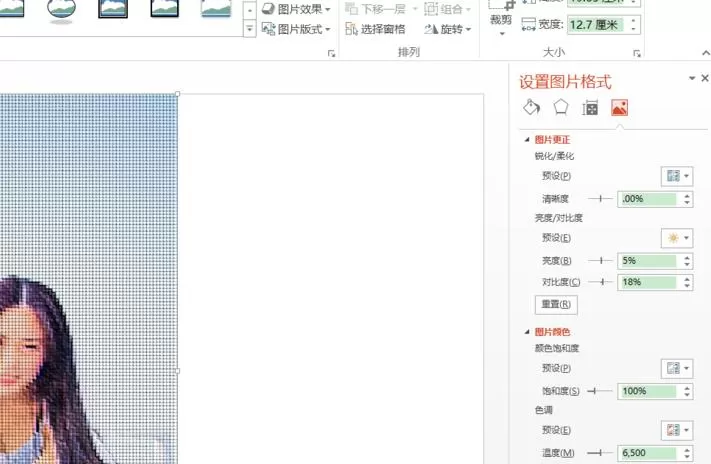This screenshot has width=711, height=464.
Task: Open color saturation 预设 dropdown
Action: (677, 368)
